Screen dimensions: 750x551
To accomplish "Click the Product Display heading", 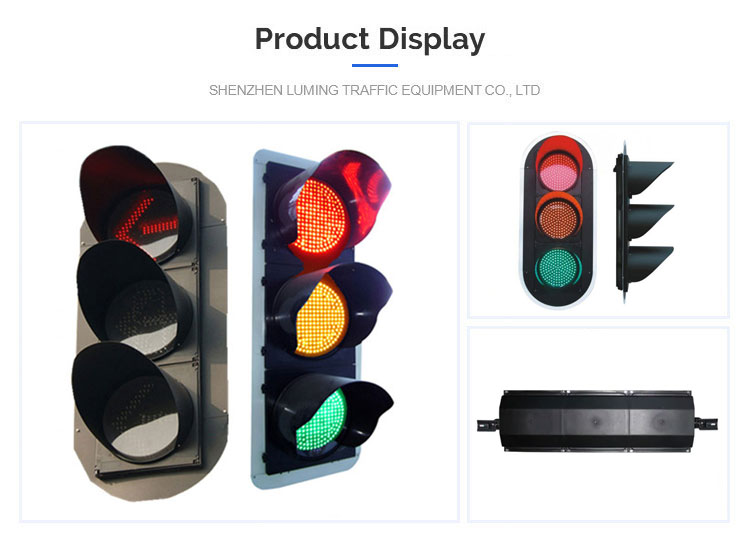I will (x=370, y=39).
